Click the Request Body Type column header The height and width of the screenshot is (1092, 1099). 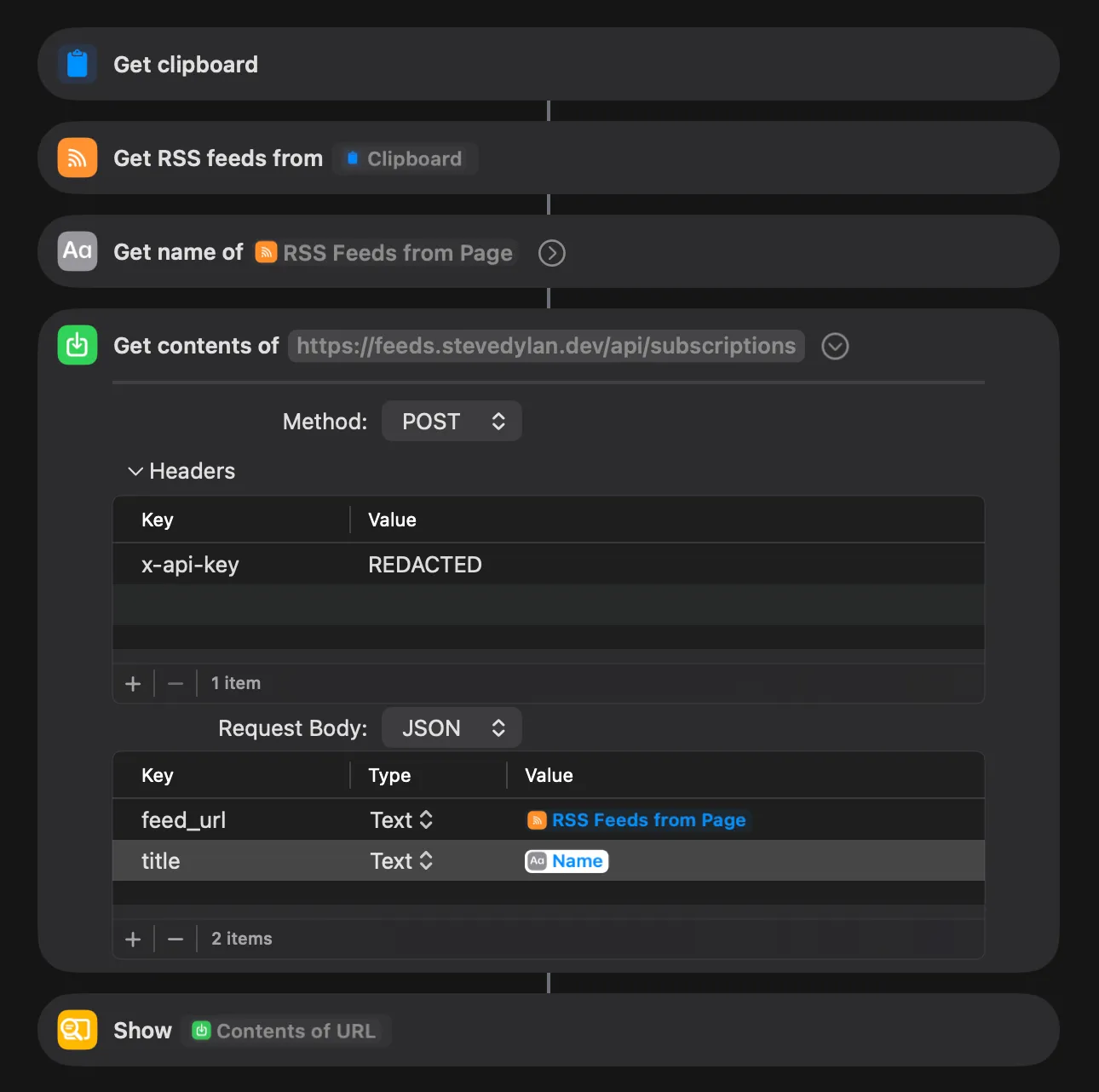(x=389, y=775)
